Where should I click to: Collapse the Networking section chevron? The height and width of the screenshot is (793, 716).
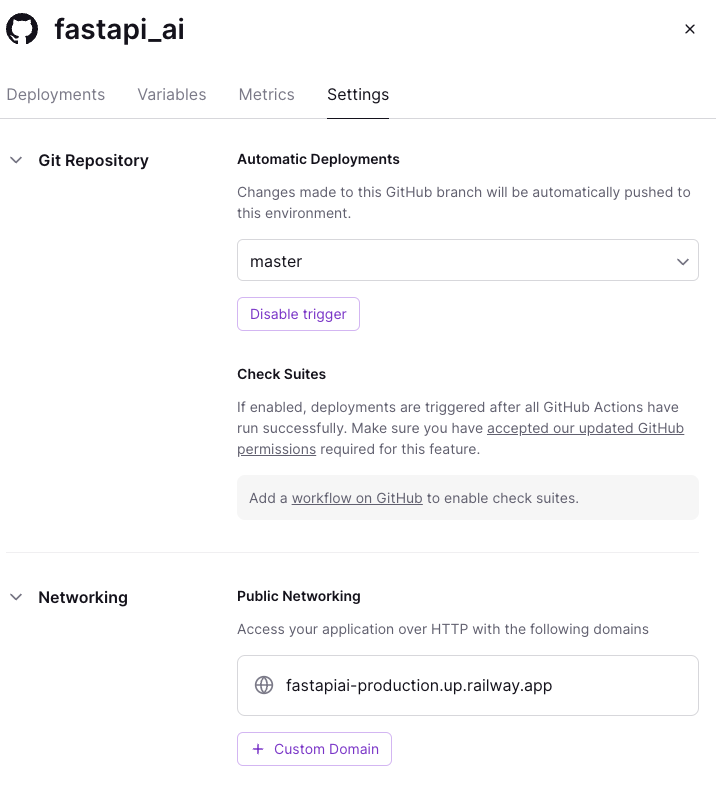(x=16, y=597)
